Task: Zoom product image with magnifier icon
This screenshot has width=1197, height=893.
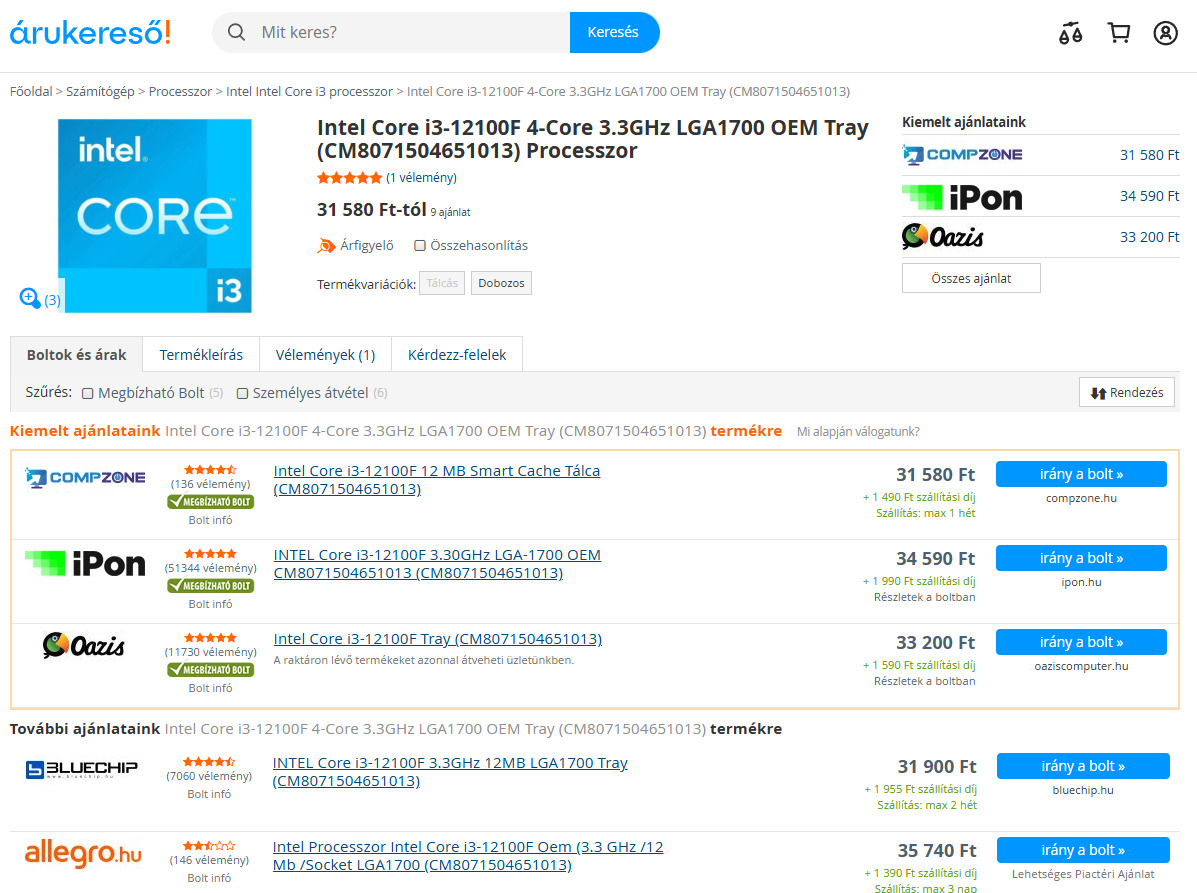Action: [x=30, y=298]
